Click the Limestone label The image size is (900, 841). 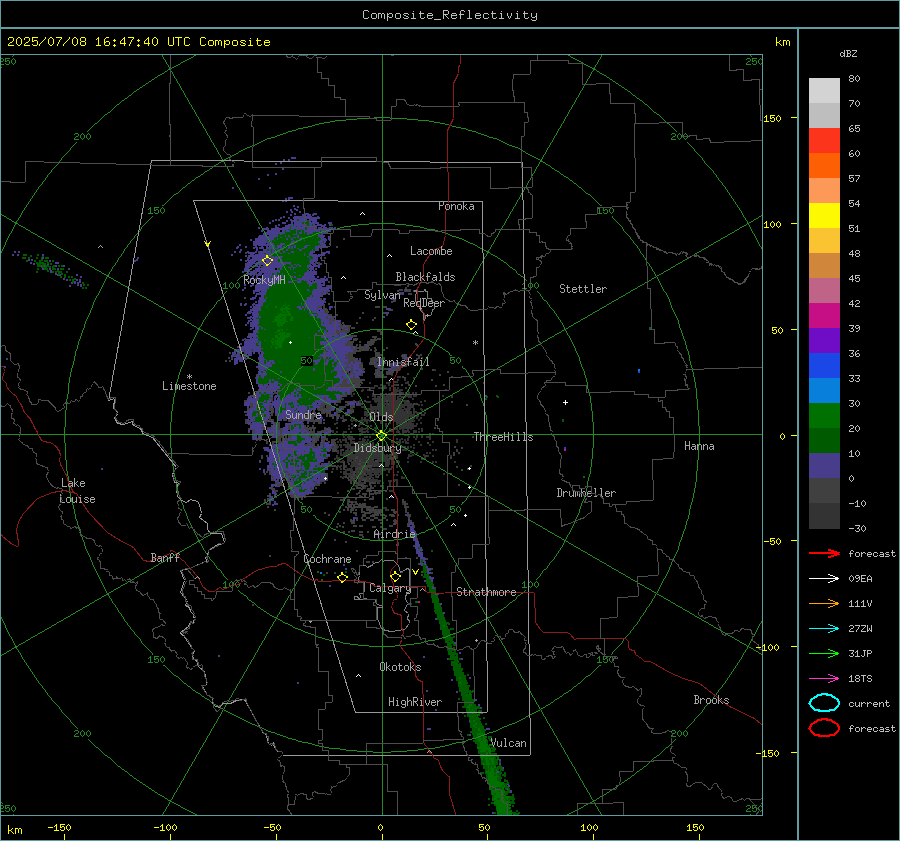(x=189, y=386)
